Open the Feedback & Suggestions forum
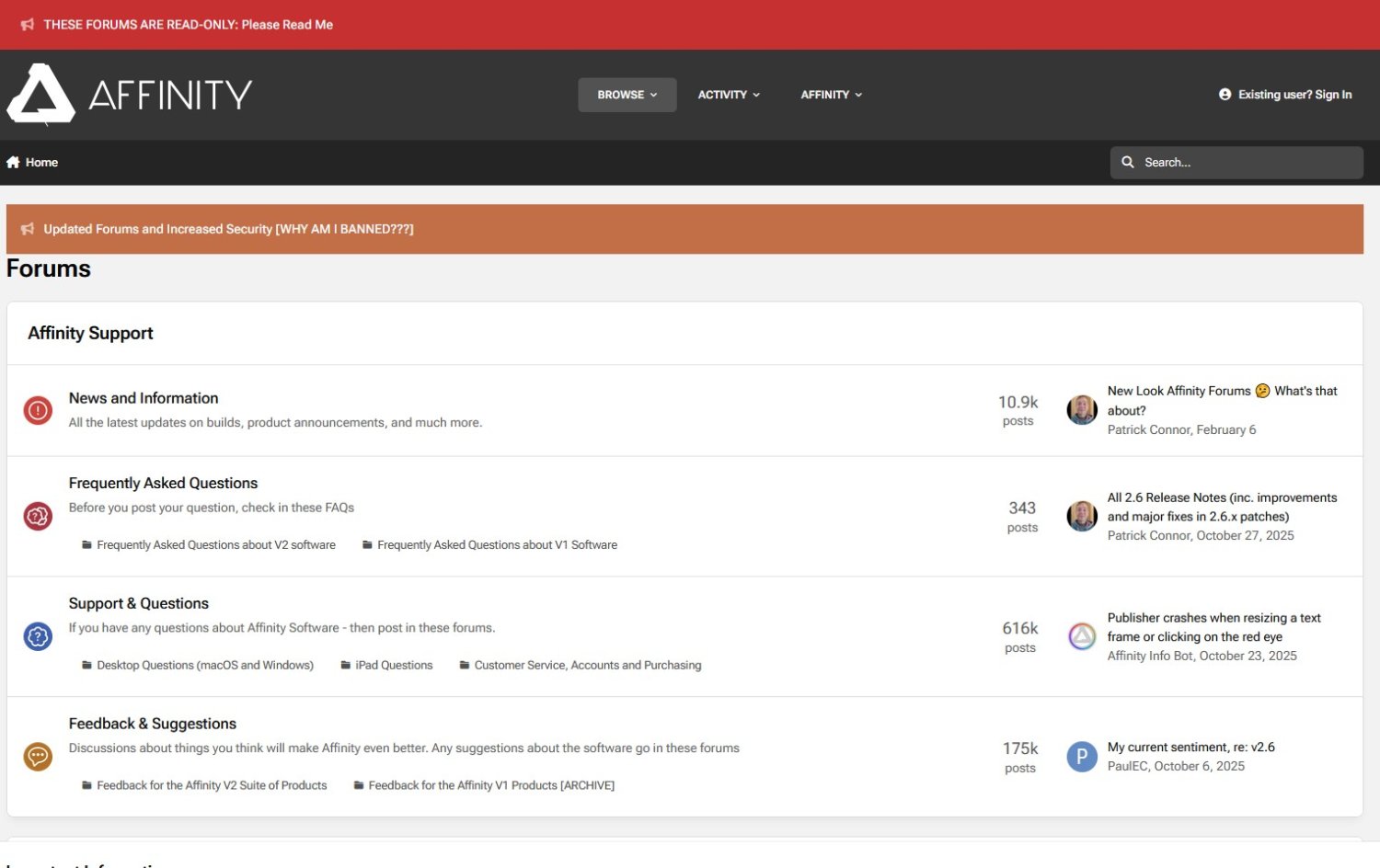This screenshot has width=1380, height=868. point(153,724)
